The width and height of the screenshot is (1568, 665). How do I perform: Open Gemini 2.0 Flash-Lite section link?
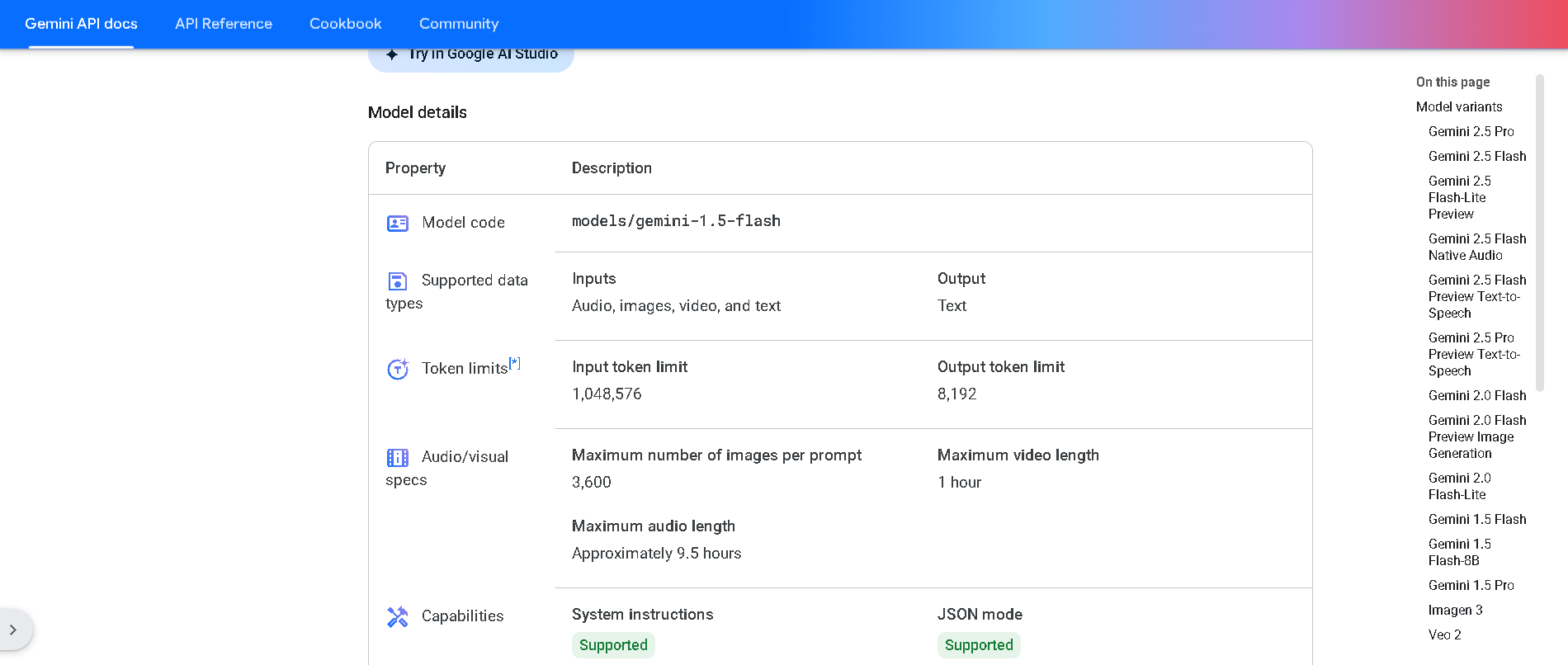point(1459,486)
